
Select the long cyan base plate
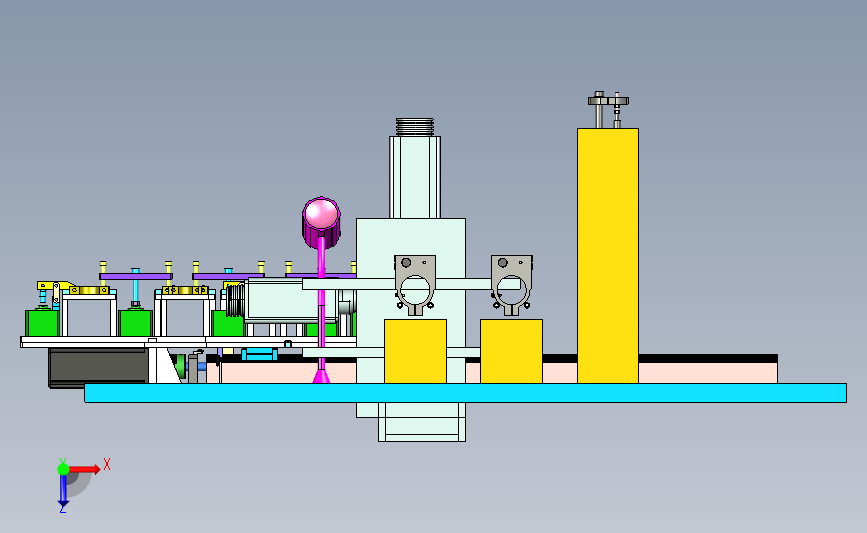point(465,393)
